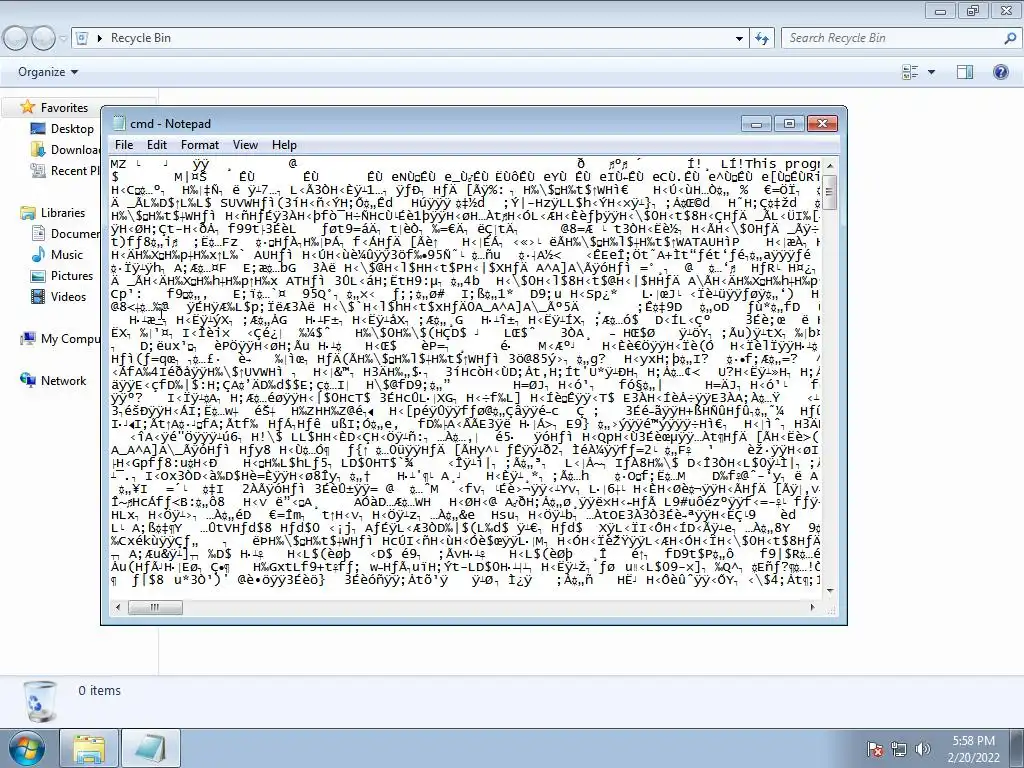This screenshot has height=768, width=1024.
Task: Select Network in navigation pane
Action: [63, 381]
